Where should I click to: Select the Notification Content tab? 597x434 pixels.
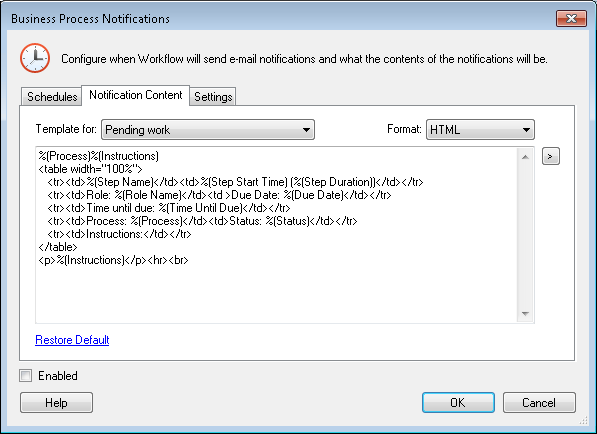[x=136, y=95]
